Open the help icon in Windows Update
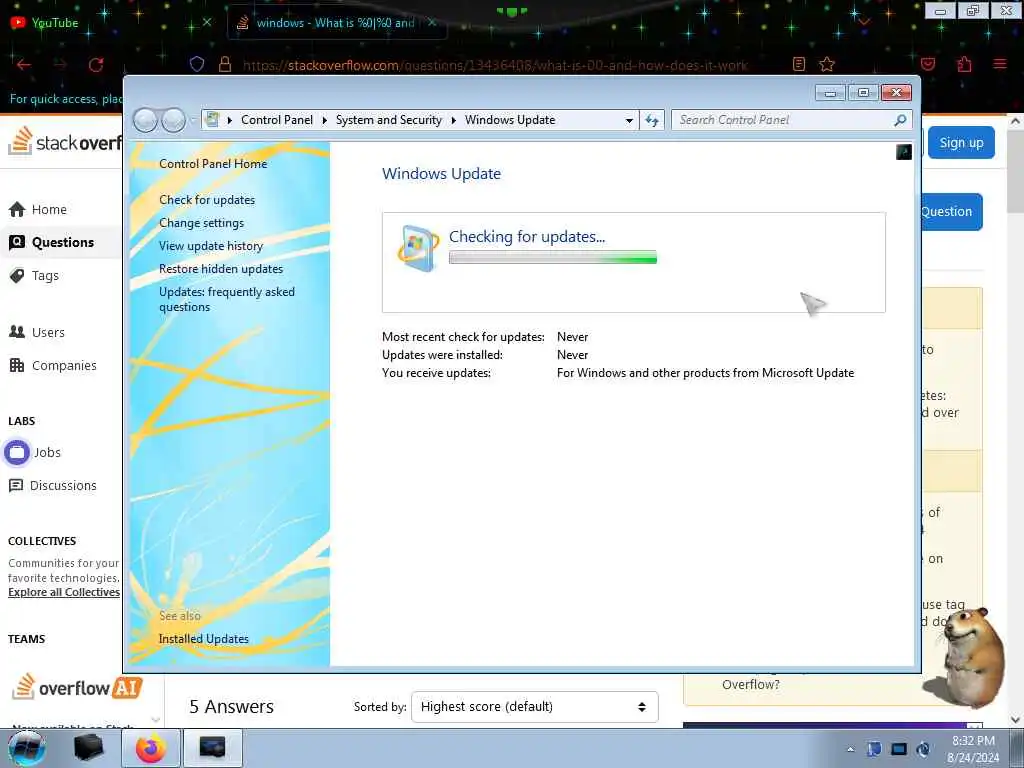 (x=904, y=152)
